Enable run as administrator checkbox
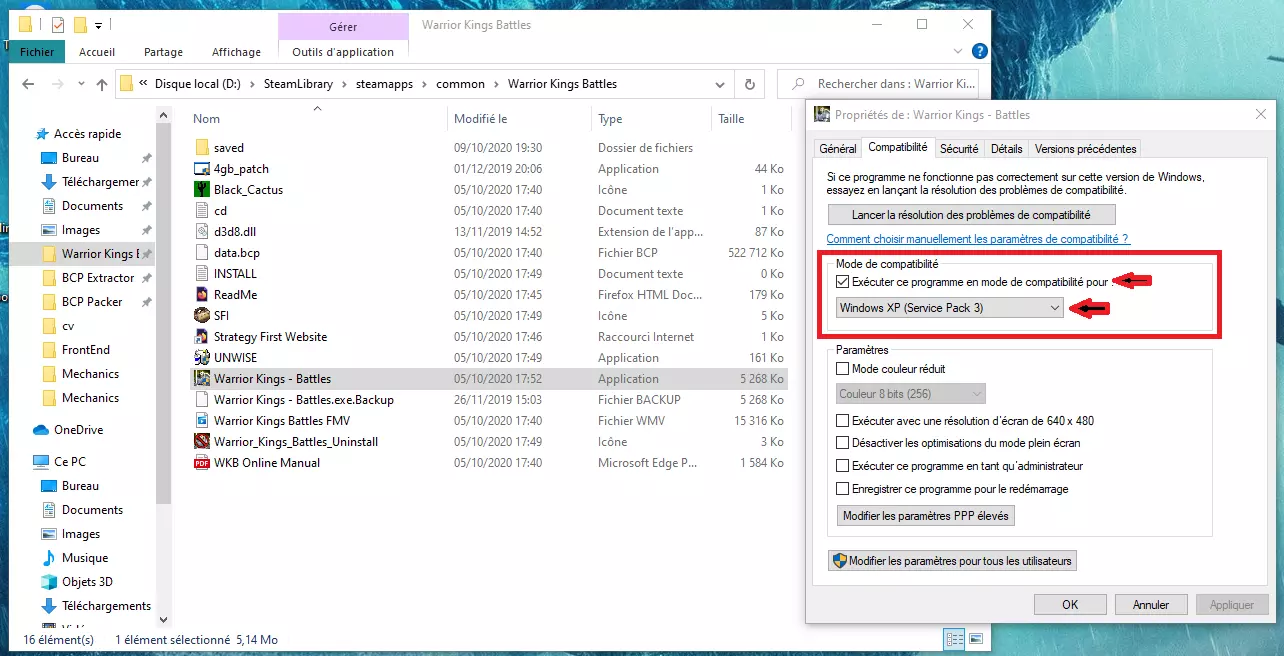 click(842, 466)
